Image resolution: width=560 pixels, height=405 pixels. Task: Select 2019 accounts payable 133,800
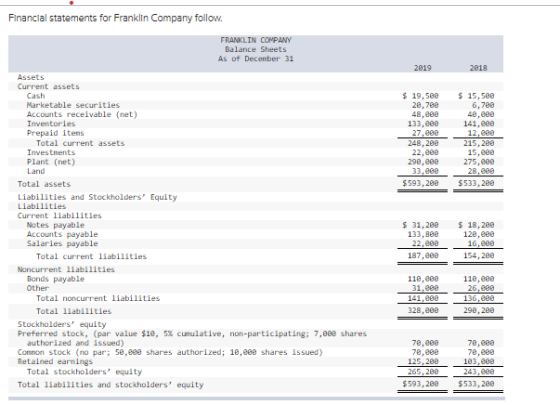click(x=423, y=234)
